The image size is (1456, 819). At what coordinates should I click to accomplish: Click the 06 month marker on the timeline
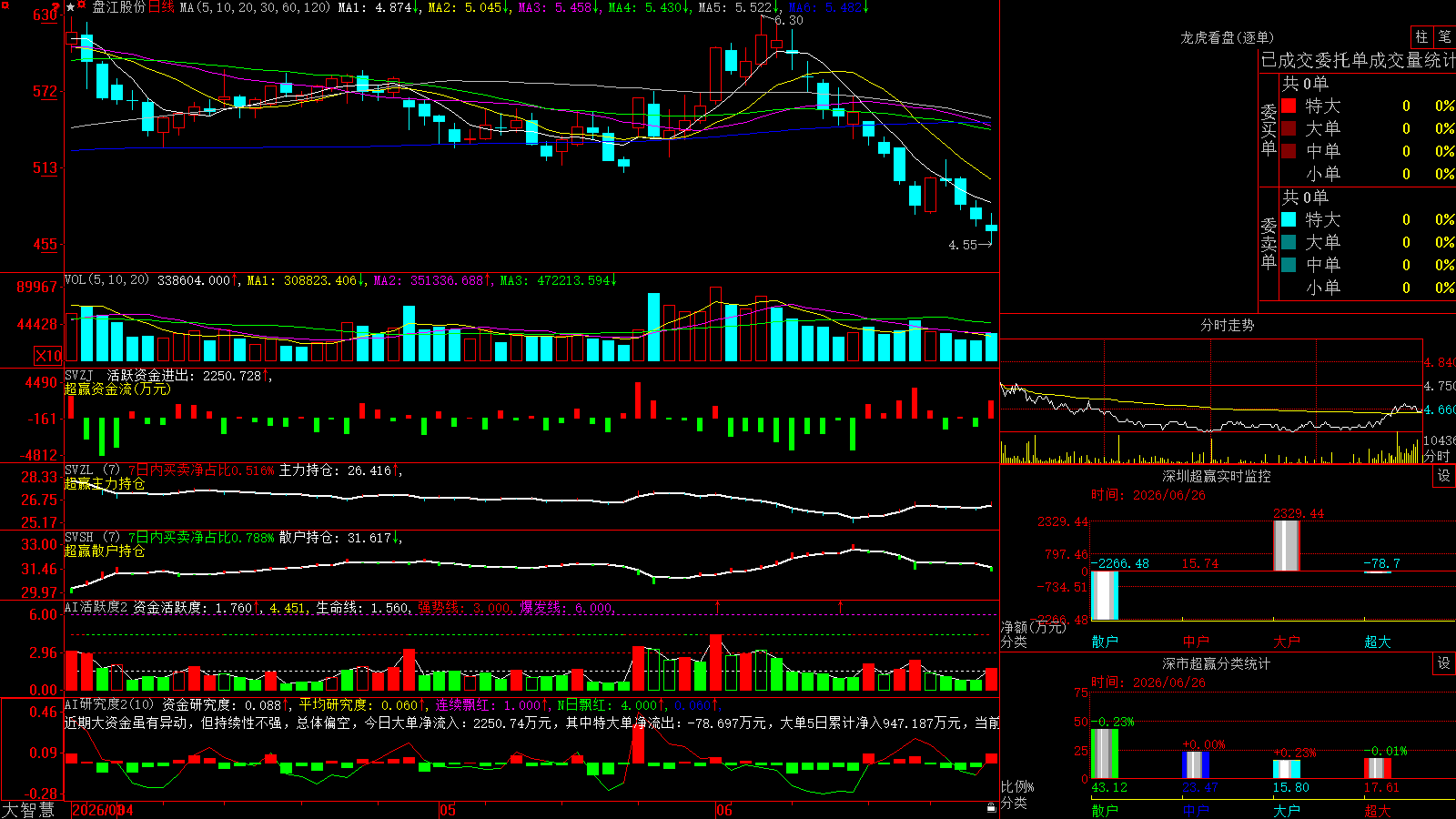(723, 810)
